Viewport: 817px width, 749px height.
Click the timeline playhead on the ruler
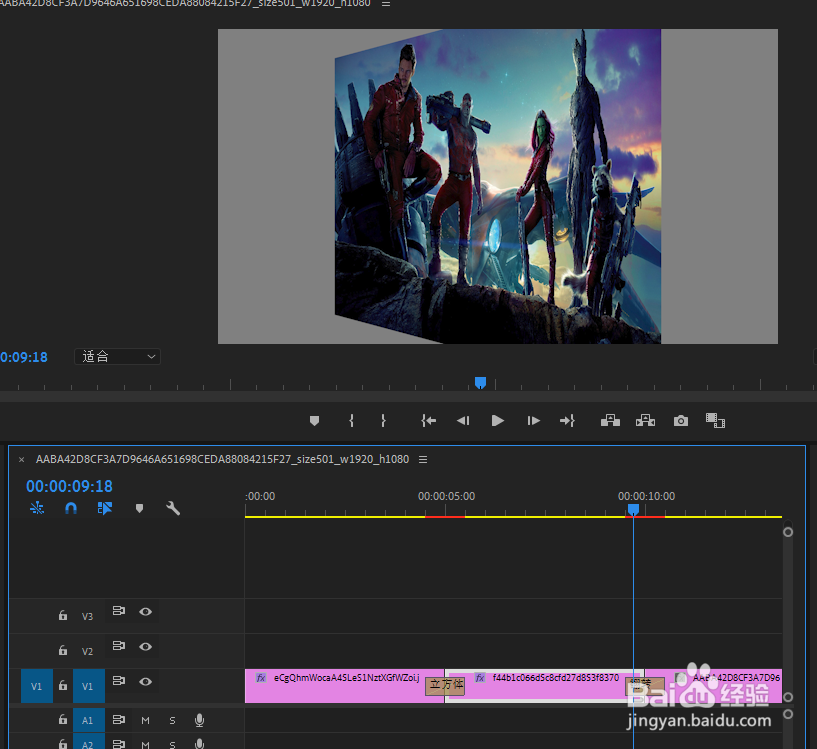coord(633,509)
